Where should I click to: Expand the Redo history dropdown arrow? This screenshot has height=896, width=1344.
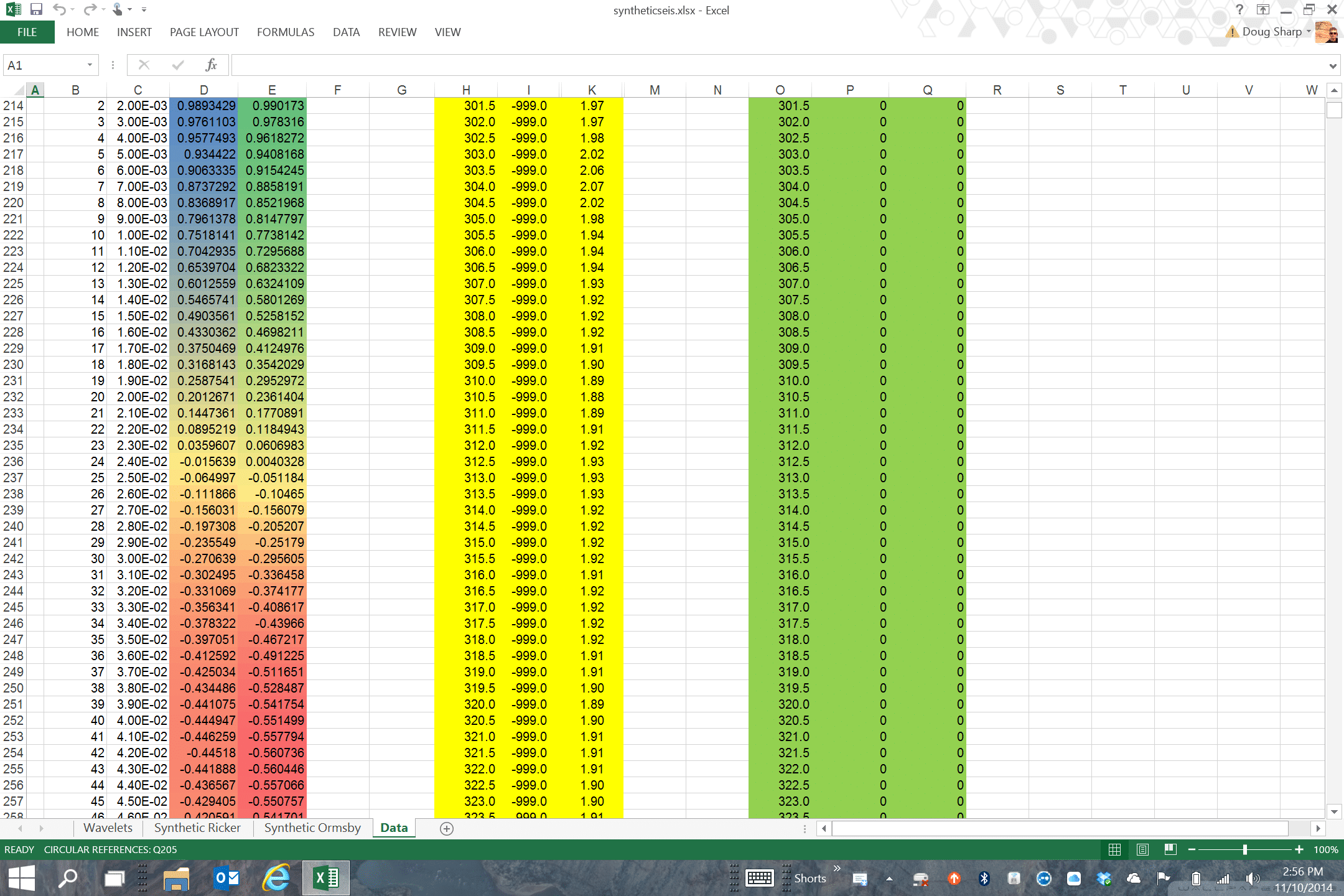103,9
